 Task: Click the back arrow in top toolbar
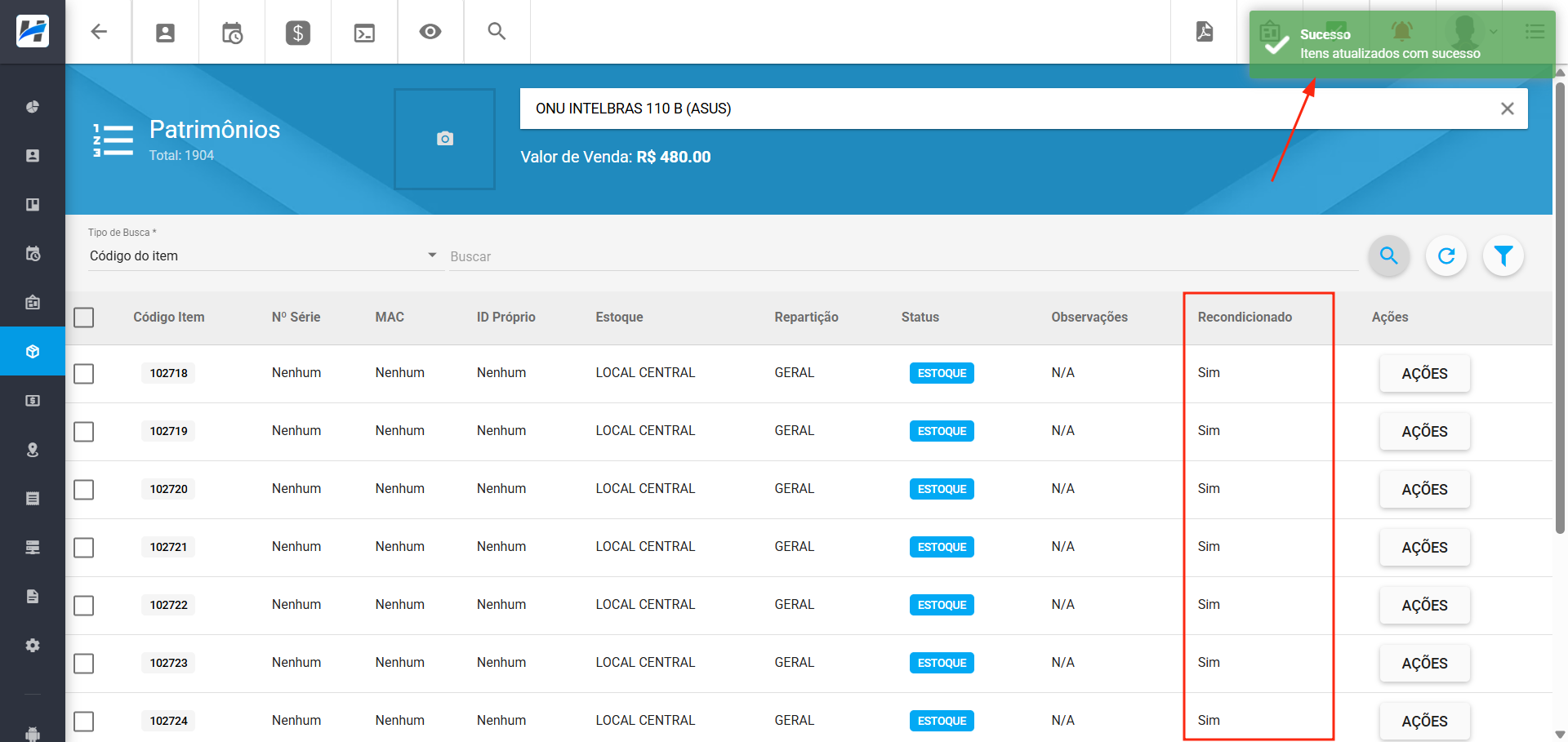99,32
